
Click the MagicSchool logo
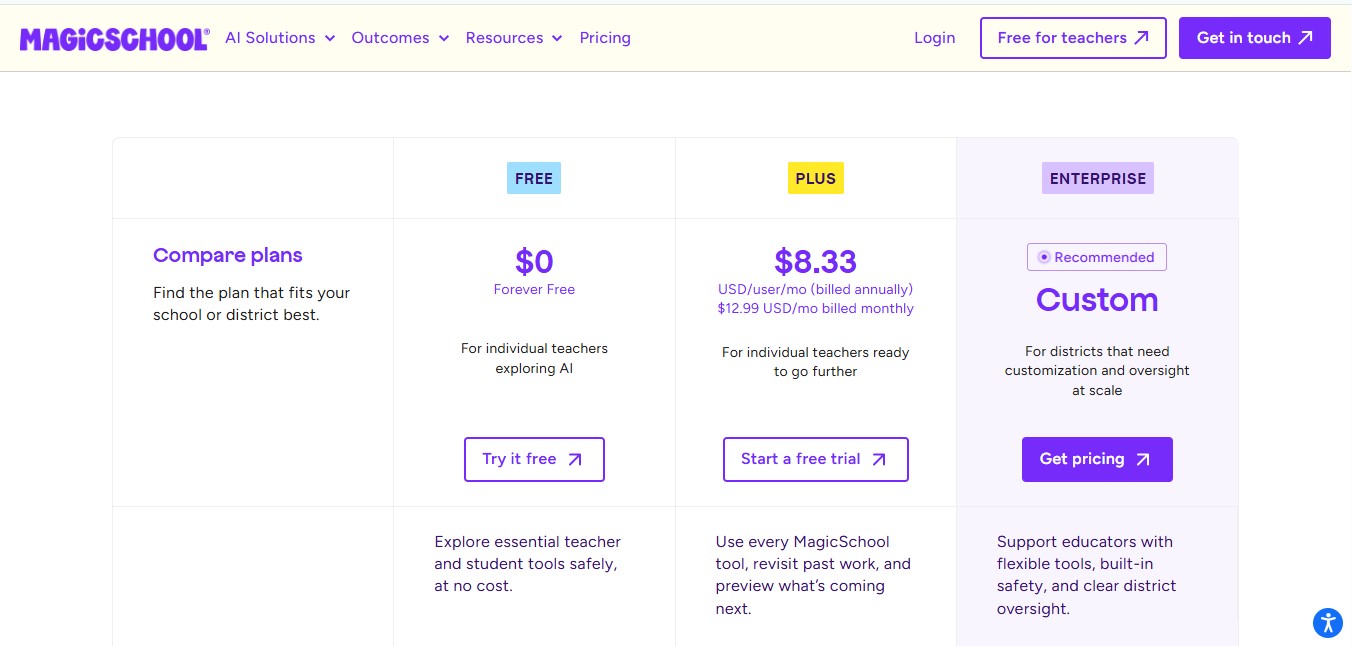pos(114,38)
